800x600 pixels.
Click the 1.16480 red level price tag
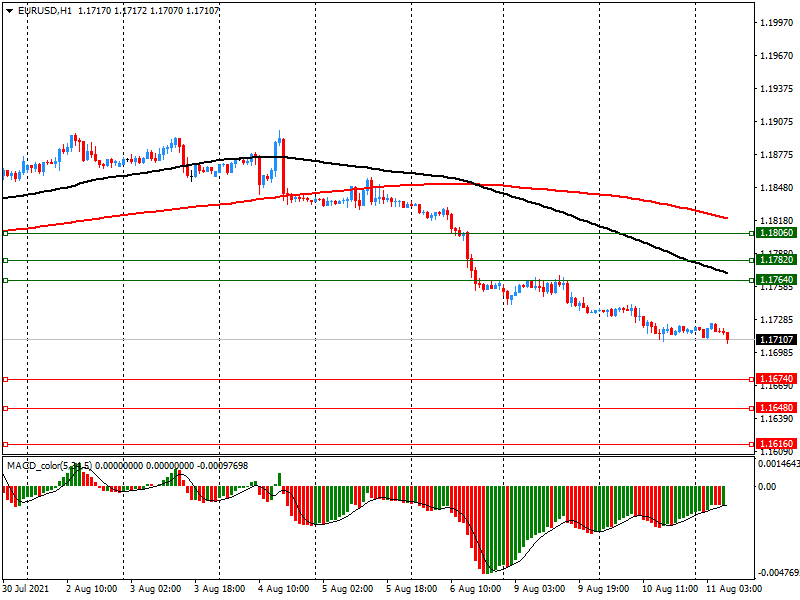777,408
